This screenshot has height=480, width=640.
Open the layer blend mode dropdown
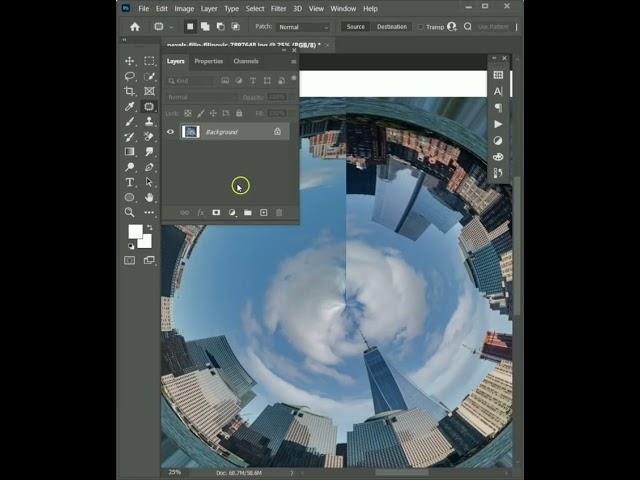[202, 97]
